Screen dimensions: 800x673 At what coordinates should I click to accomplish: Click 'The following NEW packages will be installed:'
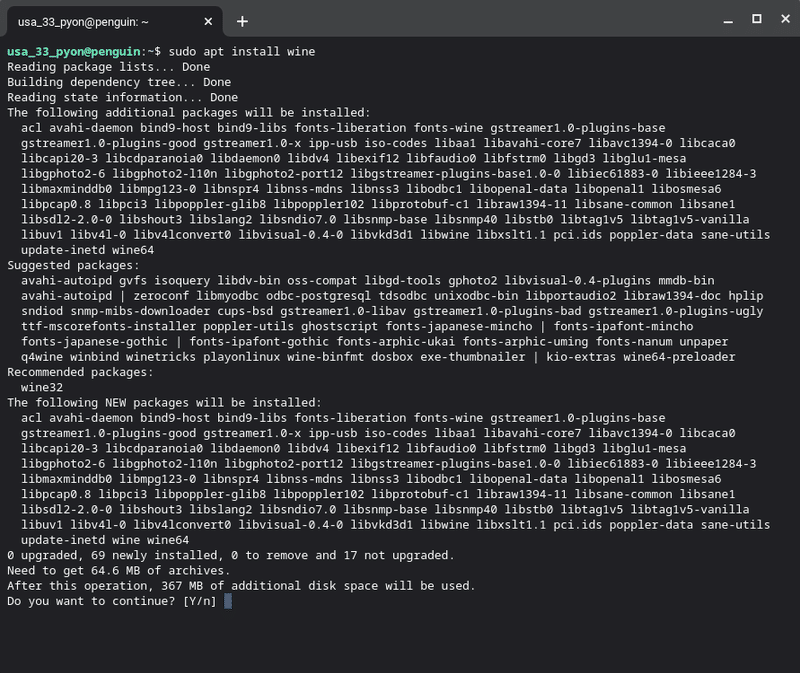164,403
